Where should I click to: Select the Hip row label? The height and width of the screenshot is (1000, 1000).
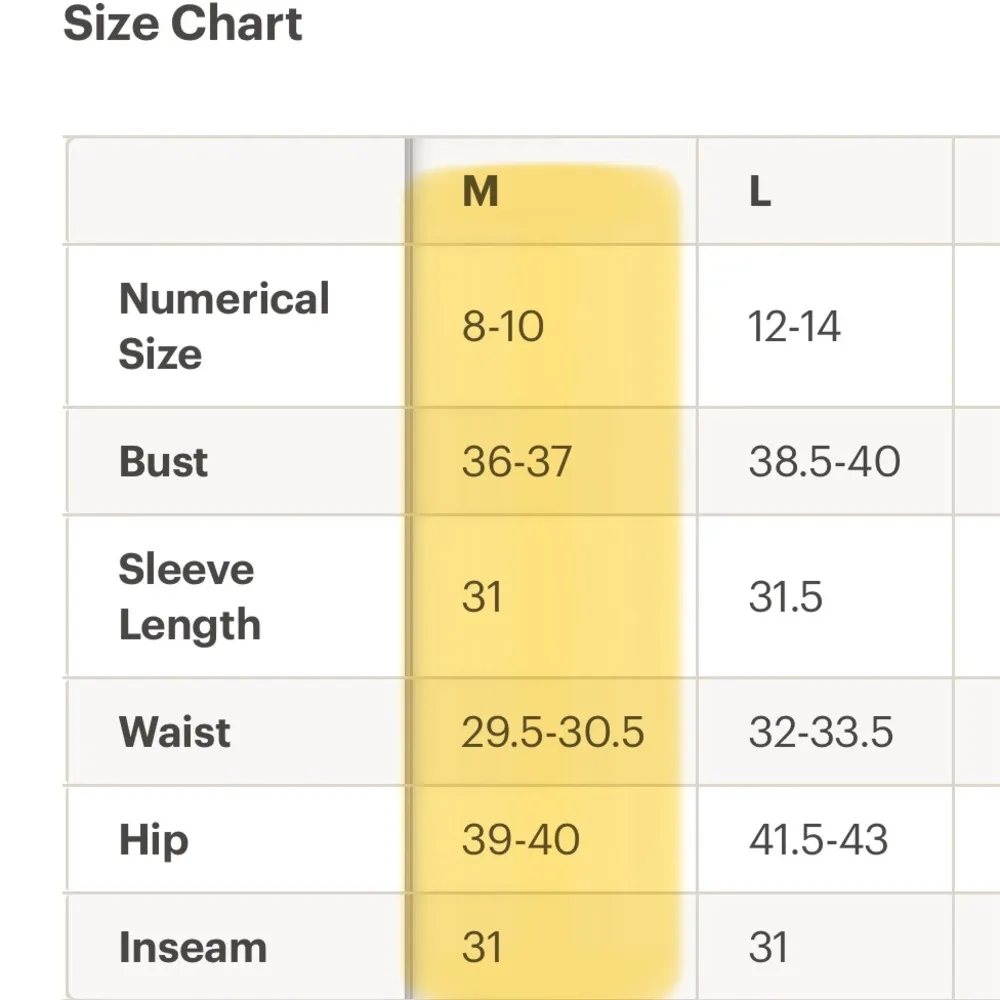(x=153, y=840)
